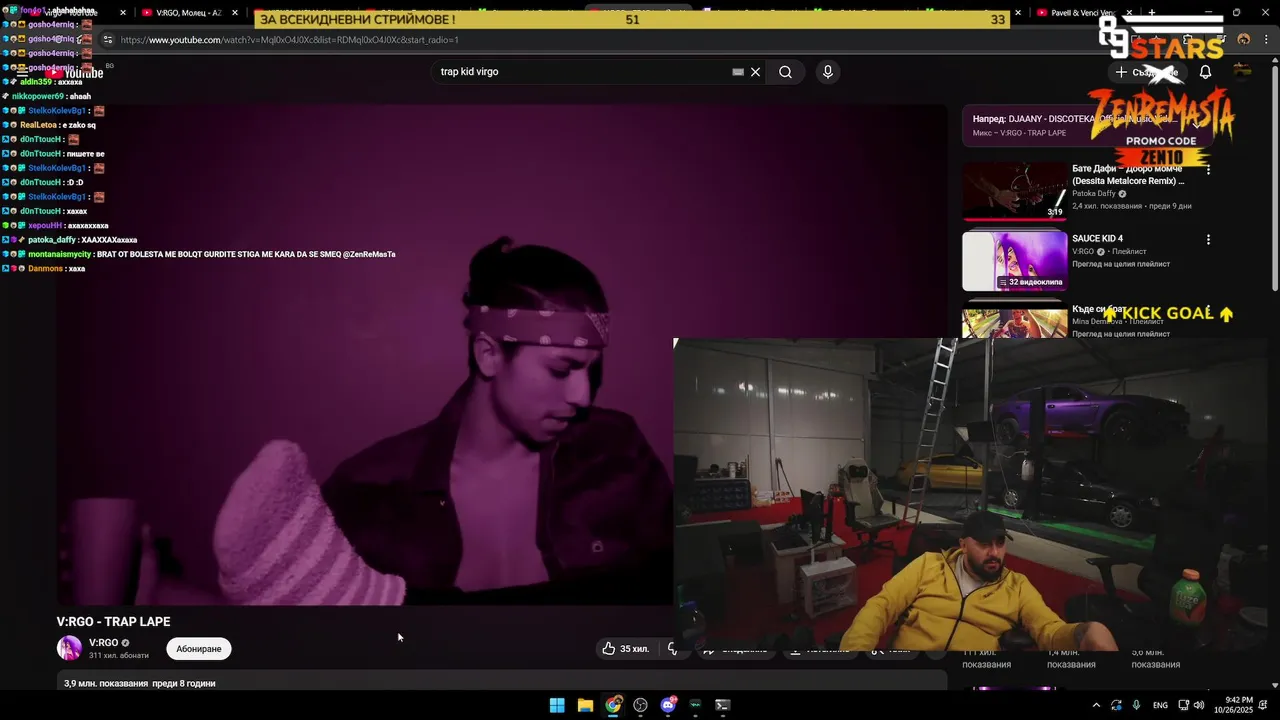Open OBS Studio from the taskbar
Screen dimensions: 1280x720
[640, 705]
